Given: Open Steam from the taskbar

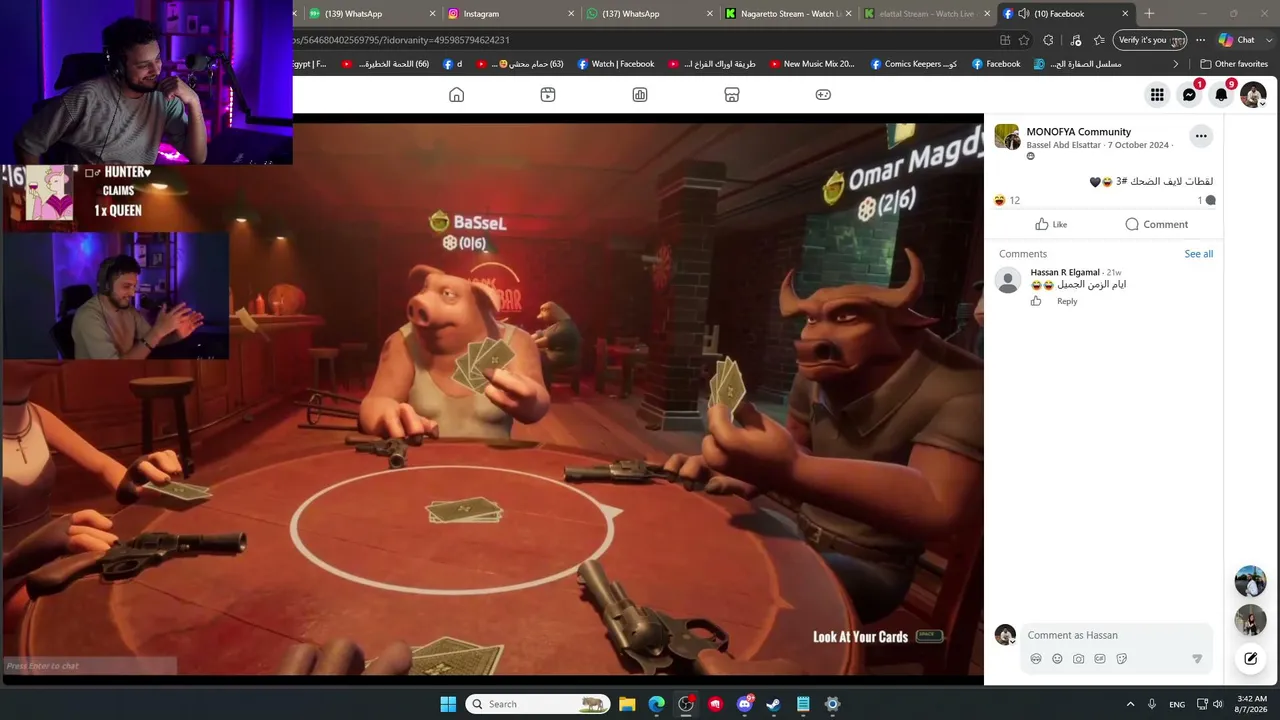Looking at the screenshot, I should tap(773, 704).
